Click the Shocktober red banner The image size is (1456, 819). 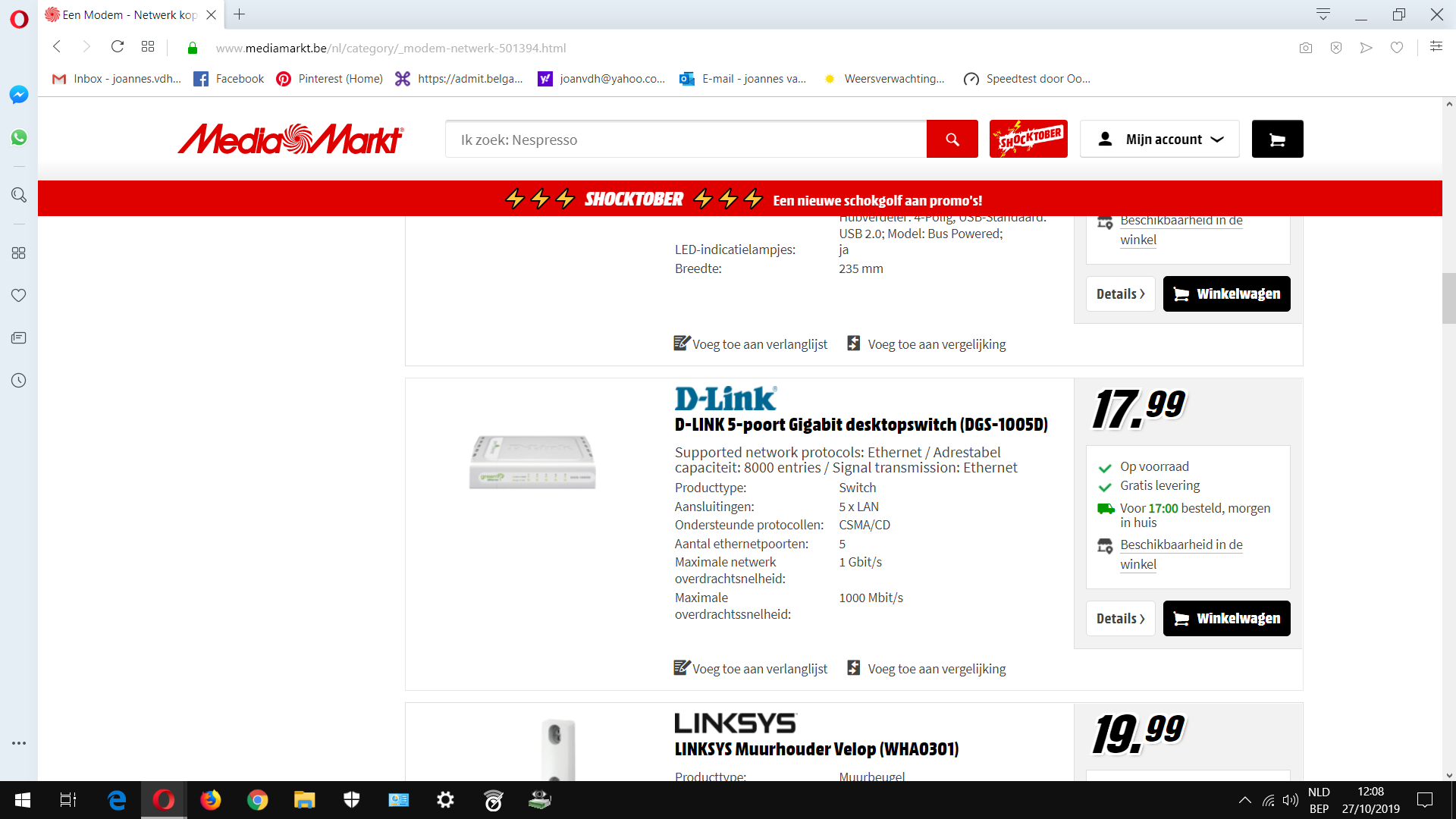(x=740, y=199)
